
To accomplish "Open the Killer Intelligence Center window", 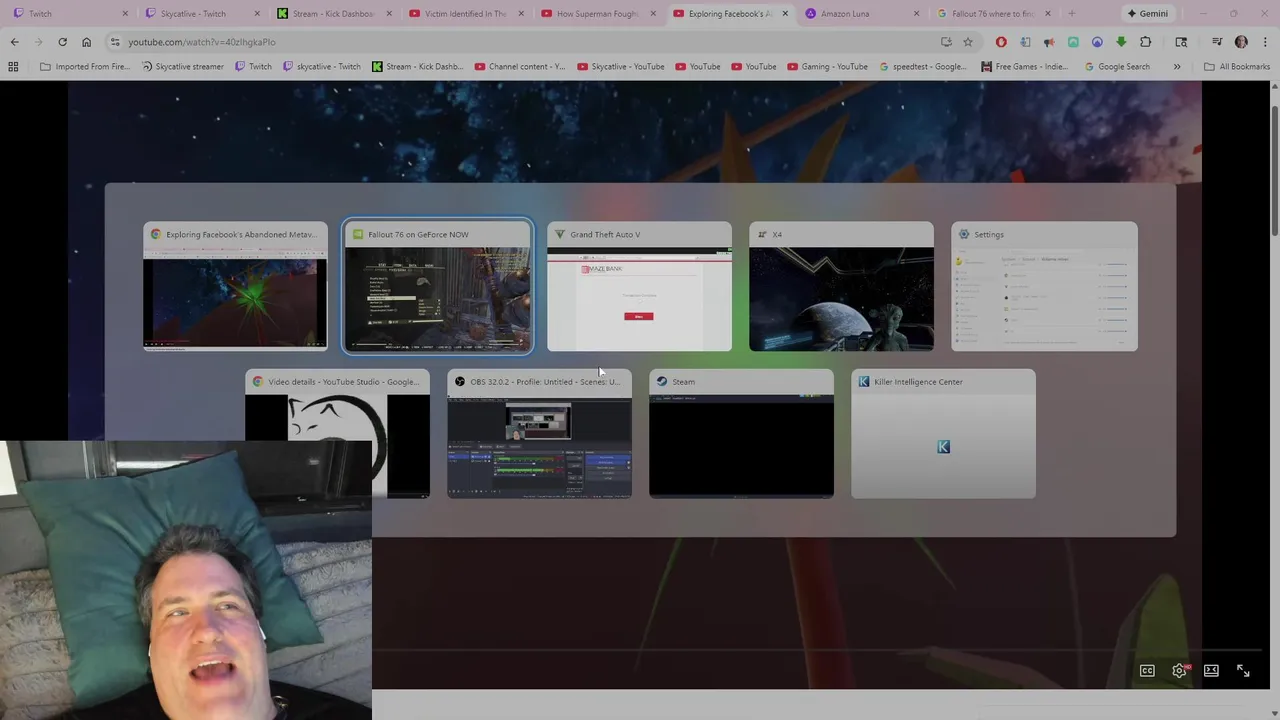I will pyautogui.click(x=943, y=433).
